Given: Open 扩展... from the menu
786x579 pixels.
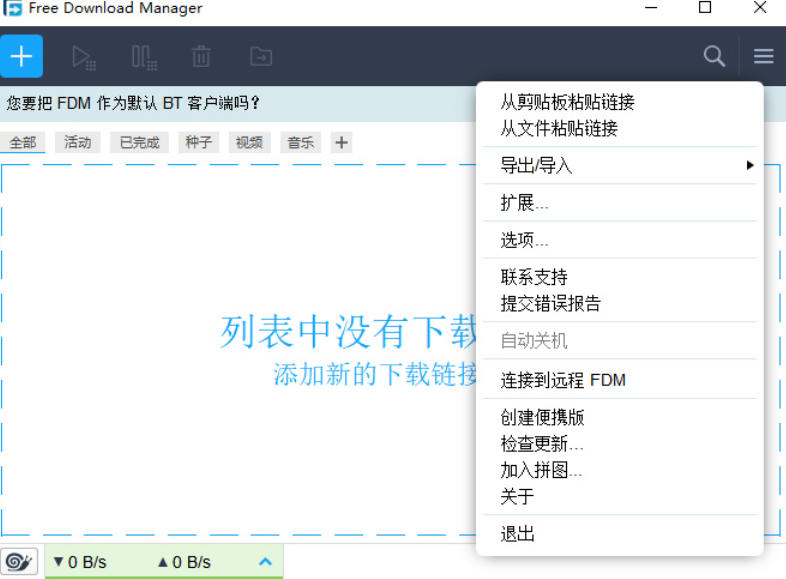Looking at the screenshot, I should pyautogui.click(x=620, y=203).
